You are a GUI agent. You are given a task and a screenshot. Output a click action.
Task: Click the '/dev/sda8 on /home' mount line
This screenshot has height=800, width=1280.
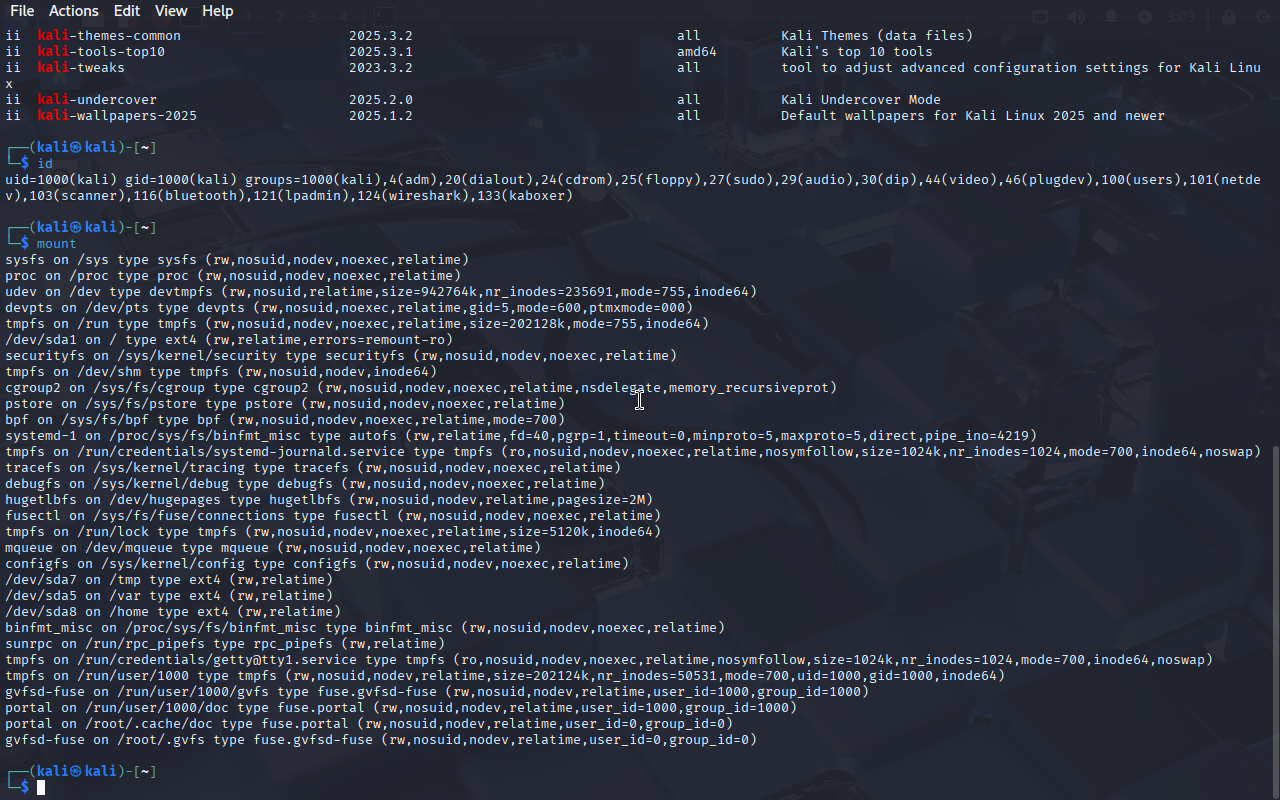tap(173, 612)
